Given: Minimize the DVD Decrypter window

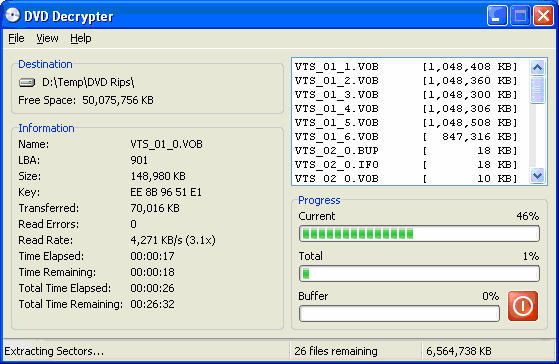Looking at the screenshot, I should 497,16.
